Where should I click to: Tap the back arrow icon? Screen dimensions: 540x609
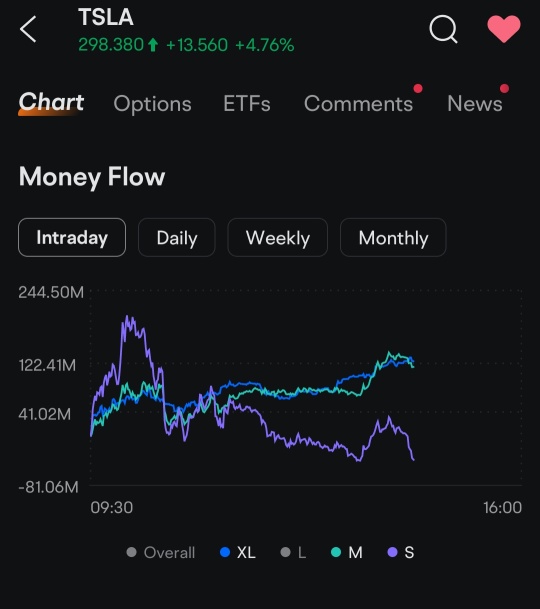point(28,29)
